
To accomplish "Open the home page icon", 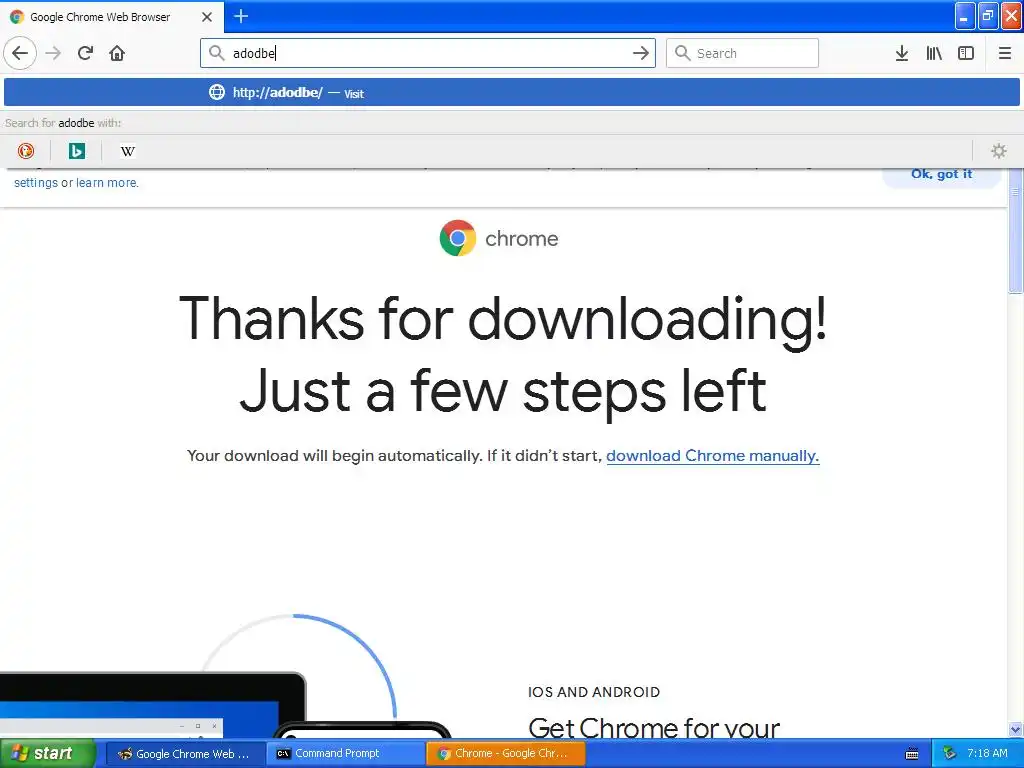I will tap(117, 53).
